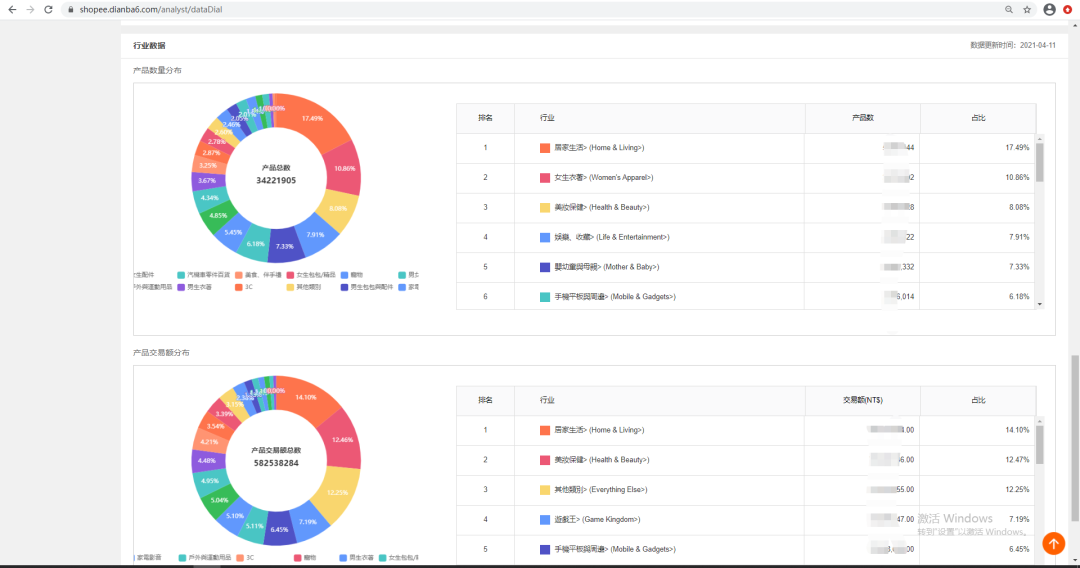The height and width of the screenshot is (568, 1080).
Task: Click the orange swatch beside Home & Living in 产品数 table
Action: 545,148
